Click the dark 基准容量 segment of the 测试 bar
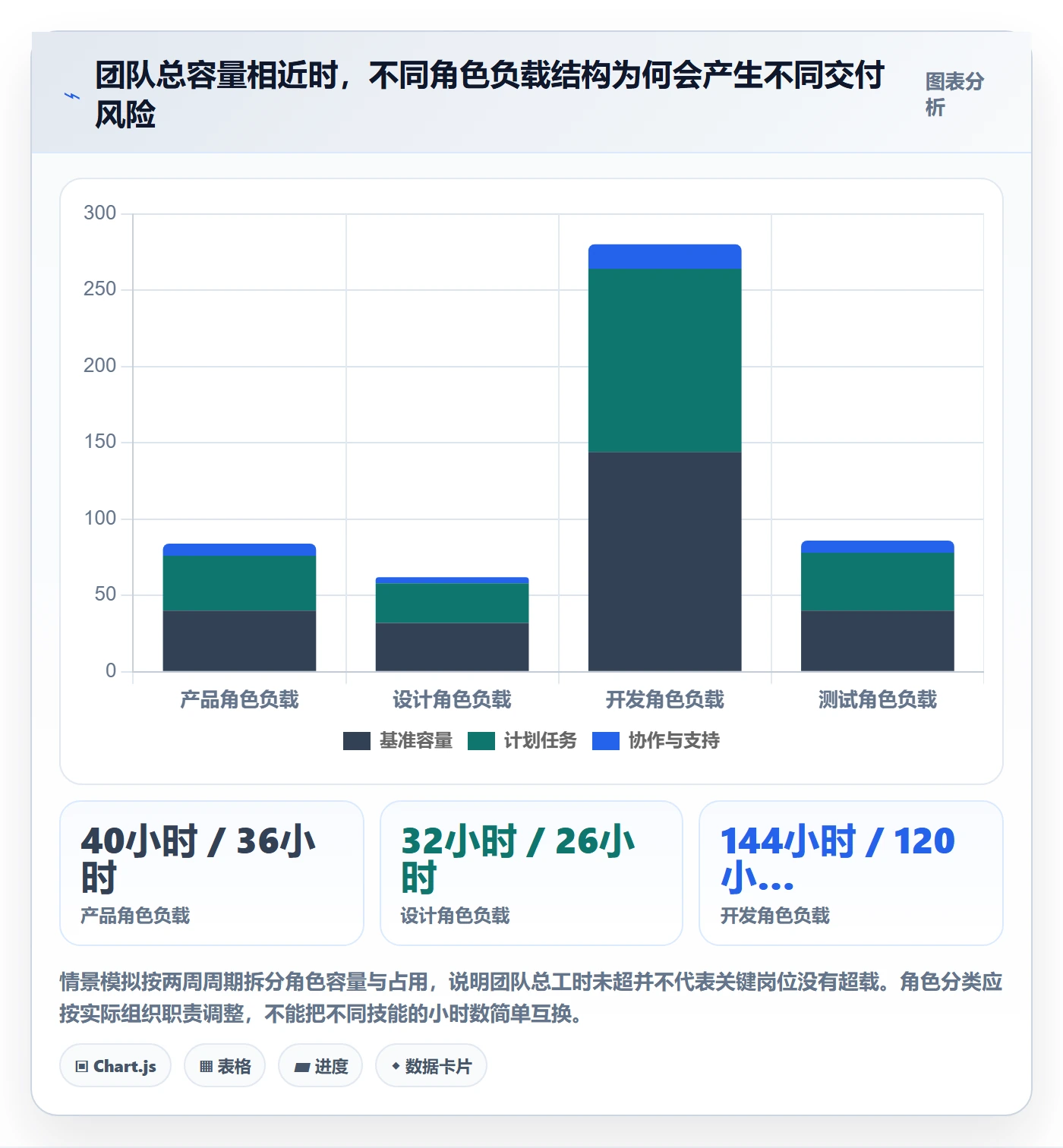This screenshot has height=1148, width=1063. pyautogui.click(x=877, y=641)
